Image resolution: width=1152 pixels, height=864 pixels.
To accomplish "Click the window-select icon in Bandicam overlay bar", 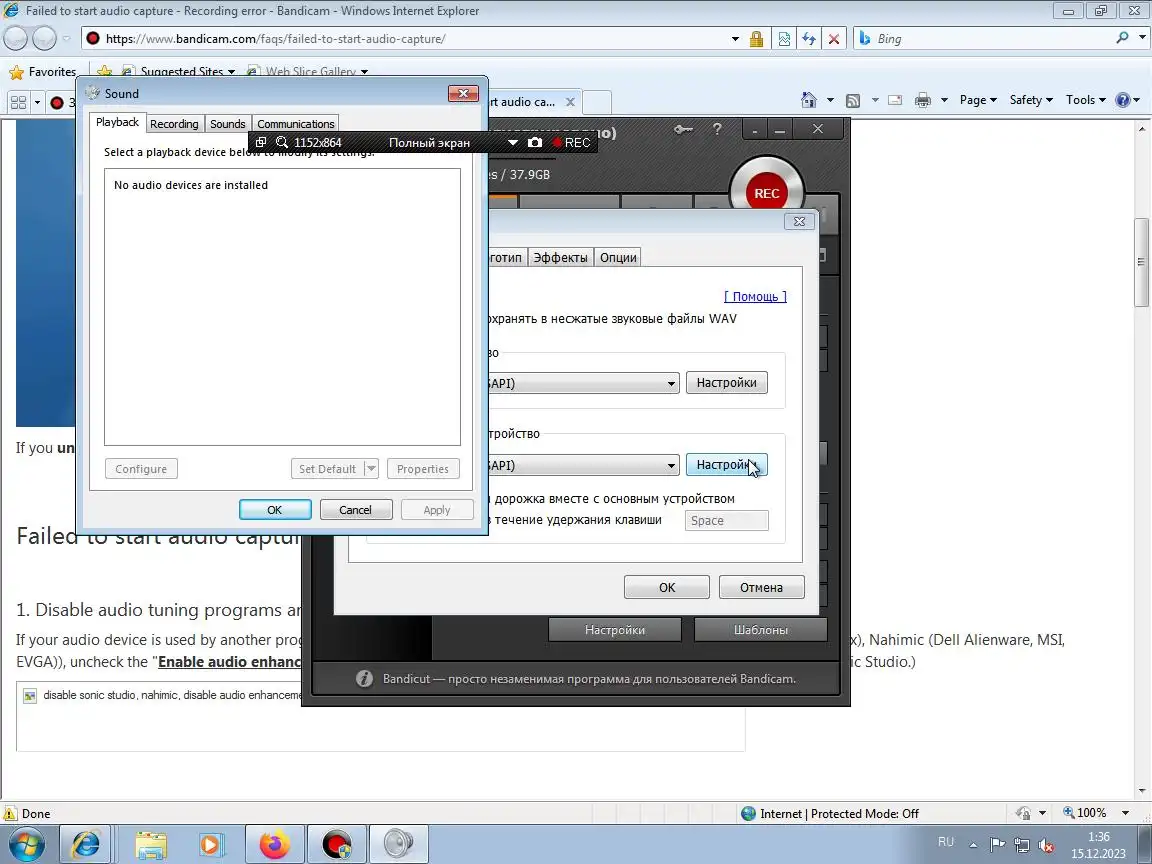I will tap(261, 143).
